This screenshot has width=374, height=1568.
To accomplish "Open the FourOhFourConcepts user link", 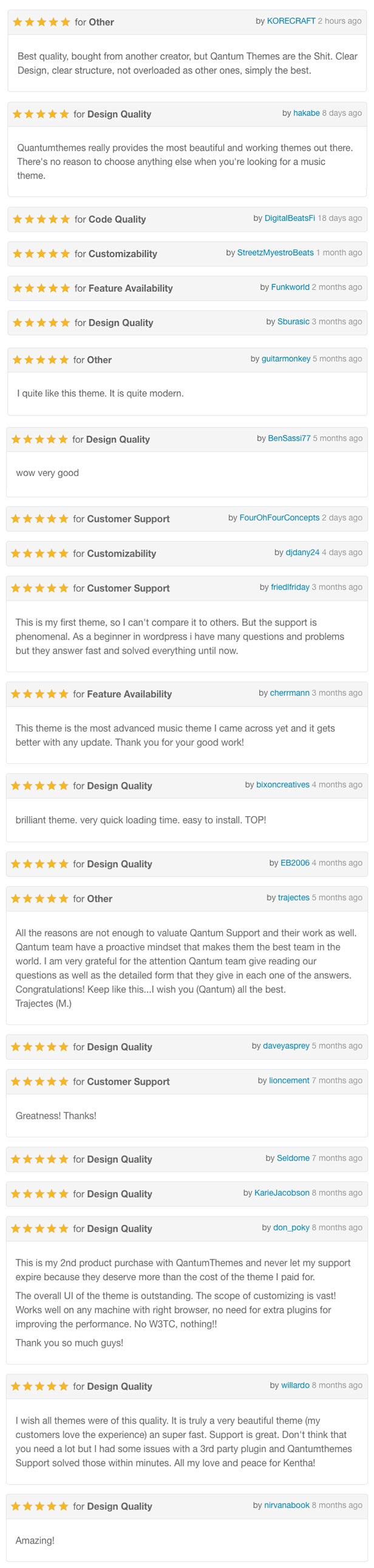I will coord(279,517).
